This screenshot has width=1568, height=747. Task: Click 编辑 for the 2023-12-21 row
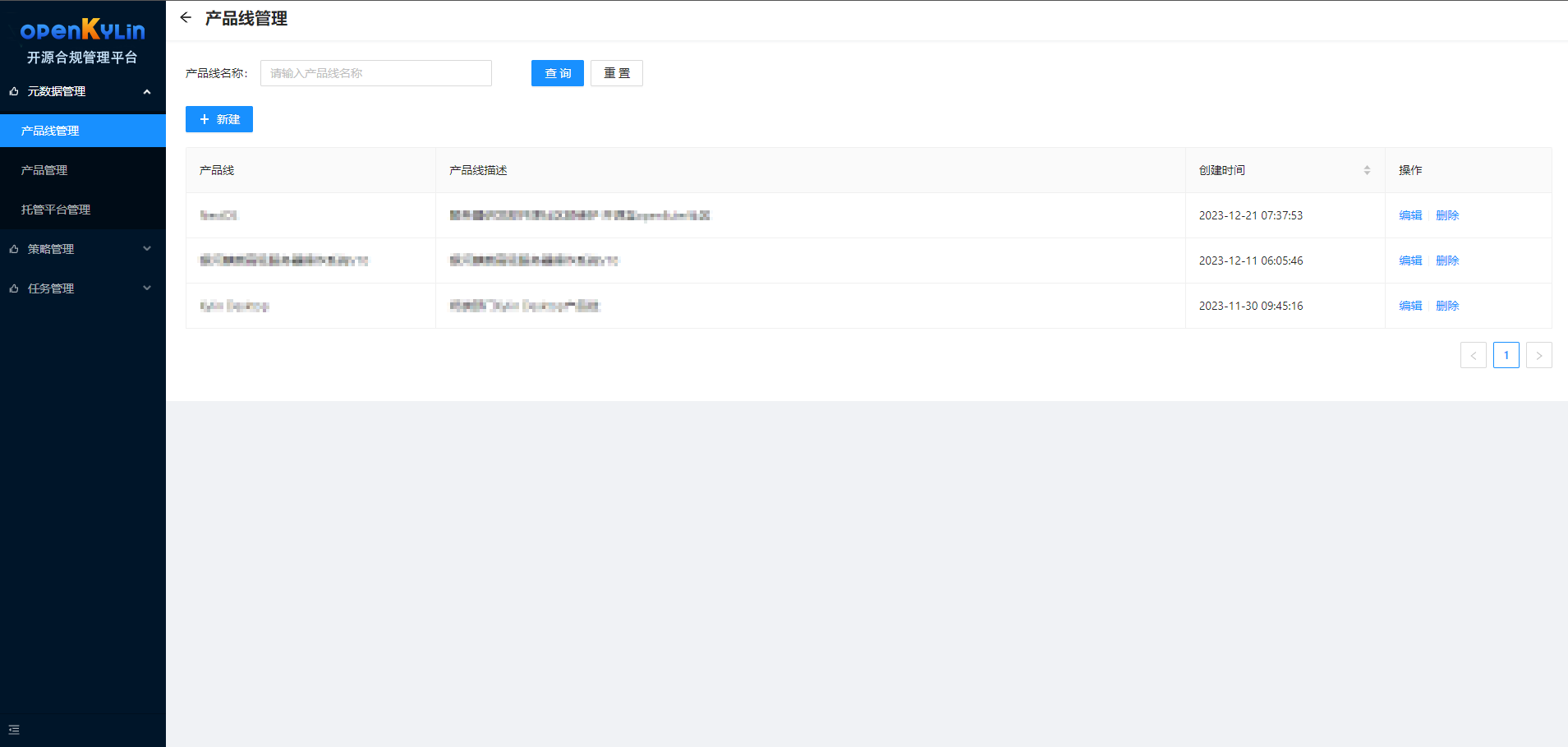[1410, 215]
